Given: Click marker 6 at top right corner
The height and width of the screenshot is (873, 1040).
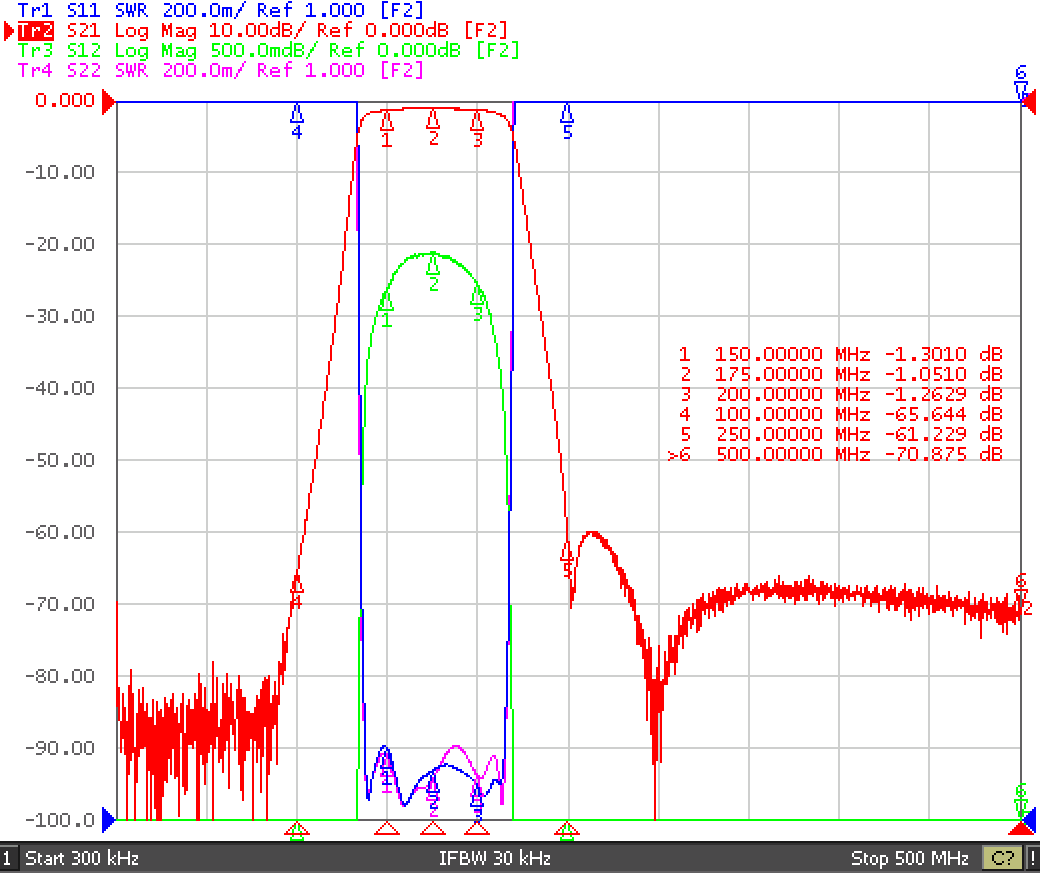Looking at the screenshot, I should (x=1021, y=82).
